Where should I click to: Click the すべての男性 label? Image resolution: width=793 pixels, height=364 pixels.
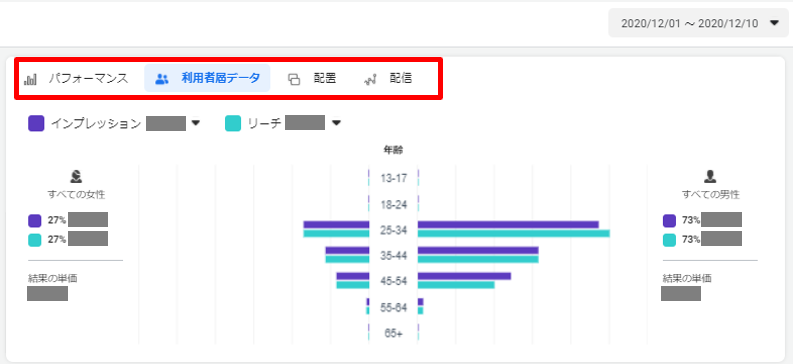pyautogui.click(x=710, y=195)
